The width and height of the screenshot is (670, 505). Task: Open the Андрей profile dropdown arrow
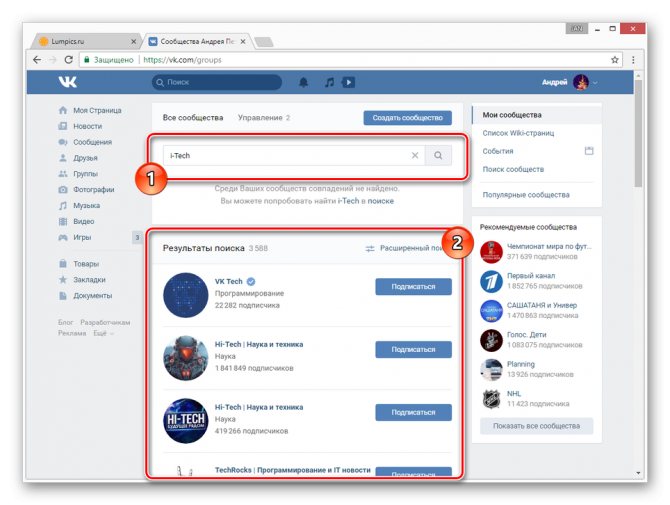pos(595,82)
